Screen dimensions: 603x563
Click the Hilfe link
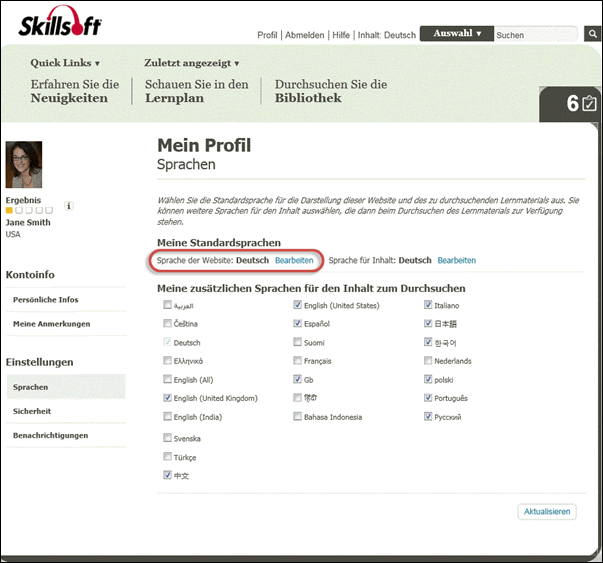341,35
